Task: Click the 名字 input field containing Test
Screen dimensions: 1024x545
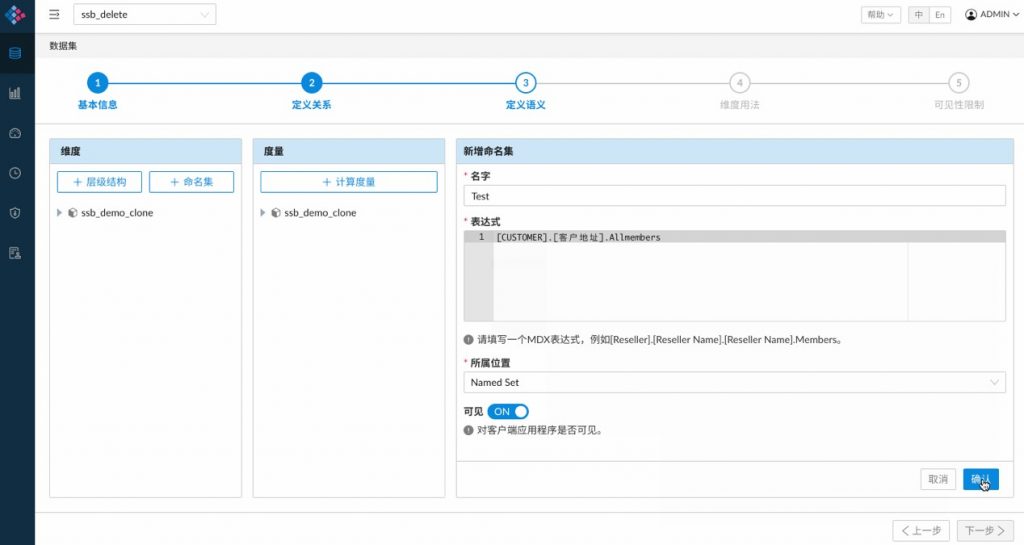Action: [x=735, y=196]
